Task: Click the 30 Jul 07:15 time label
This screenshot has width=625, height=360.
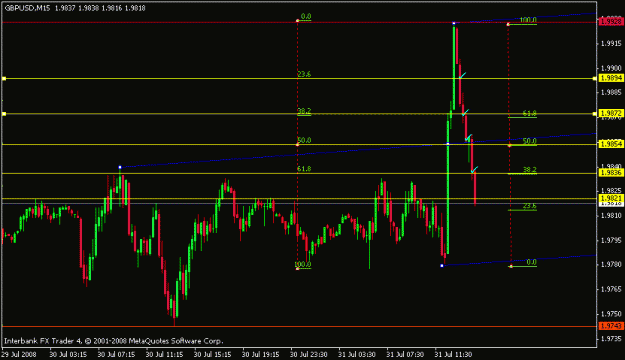Action: (116, 354)
